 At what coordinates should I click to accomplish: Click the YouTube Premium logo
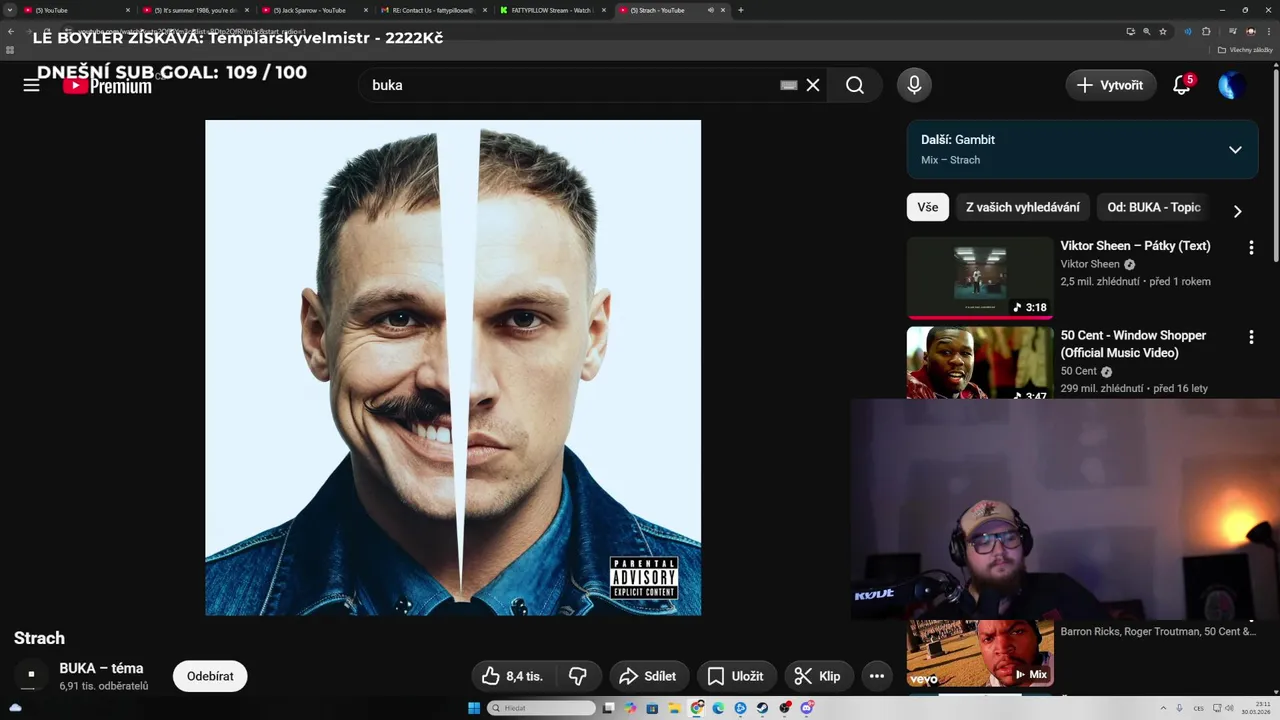[107, 86]
